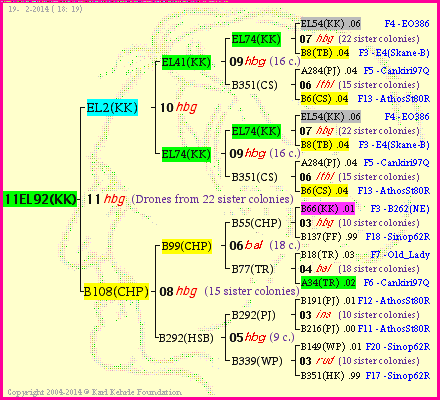Select the cyan EL2(KK) node
Screen dimensions: 440x400
tap(112, 108)
